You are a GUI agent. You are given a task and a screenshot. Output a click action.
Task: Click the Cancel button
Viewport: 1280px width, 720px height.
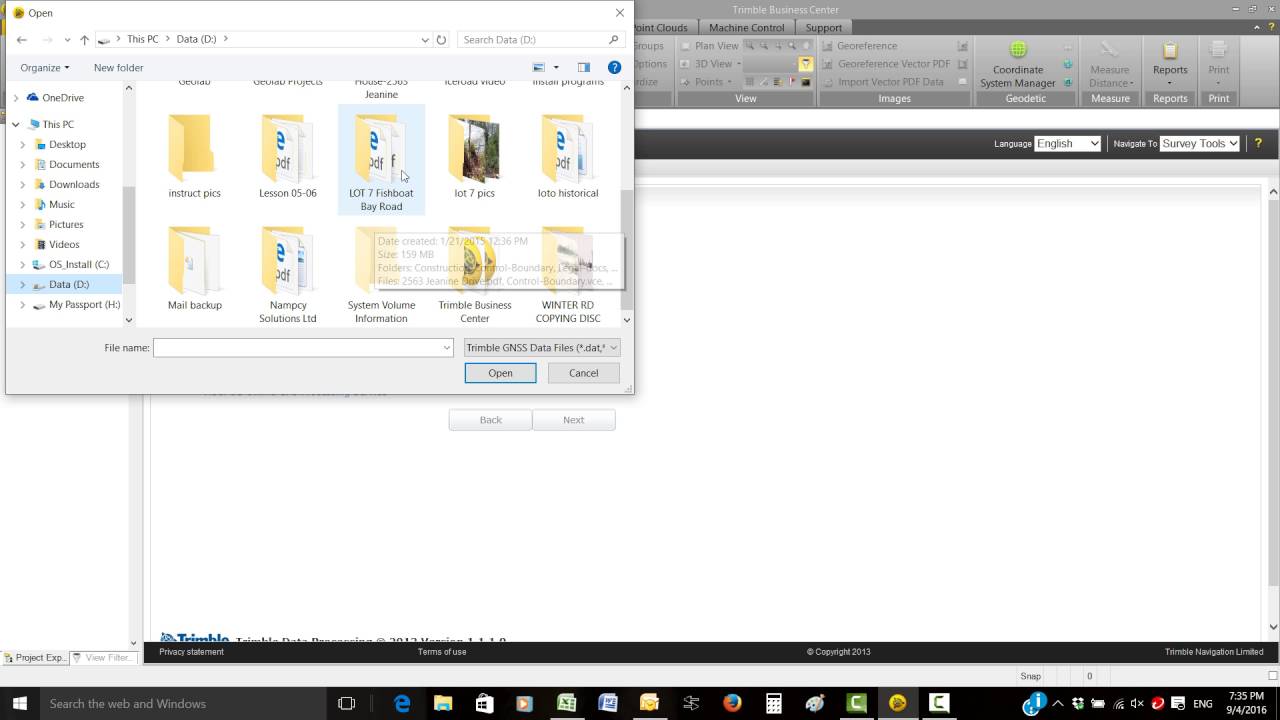[583, 373]
